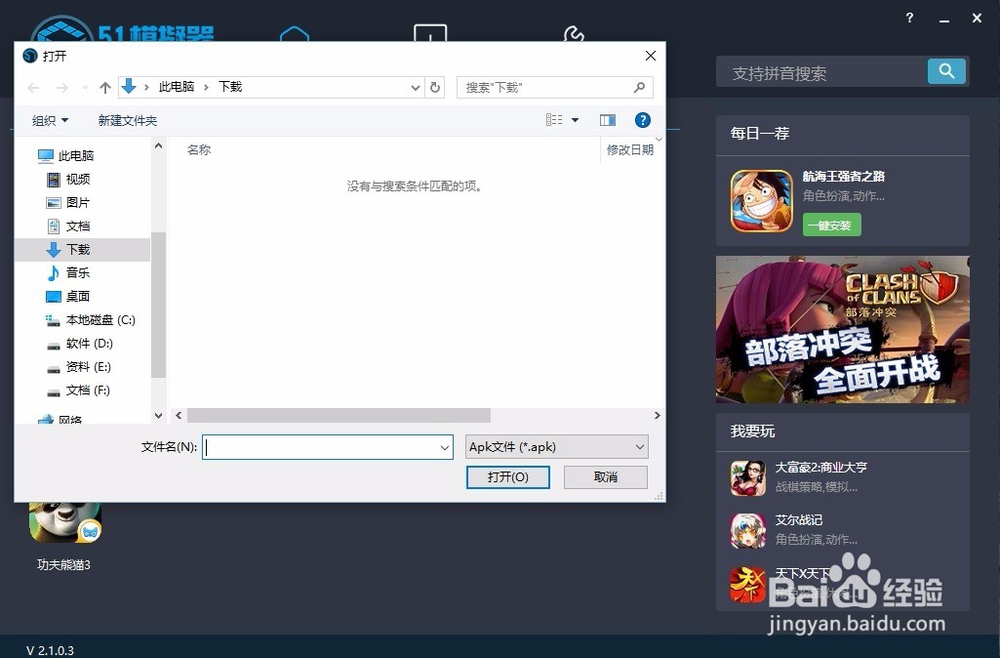Image resolution: width=1000 pixels, height=658 pixels.
Task: Open the 组织 dropdown menu
Action: click(x=48, y=120)
